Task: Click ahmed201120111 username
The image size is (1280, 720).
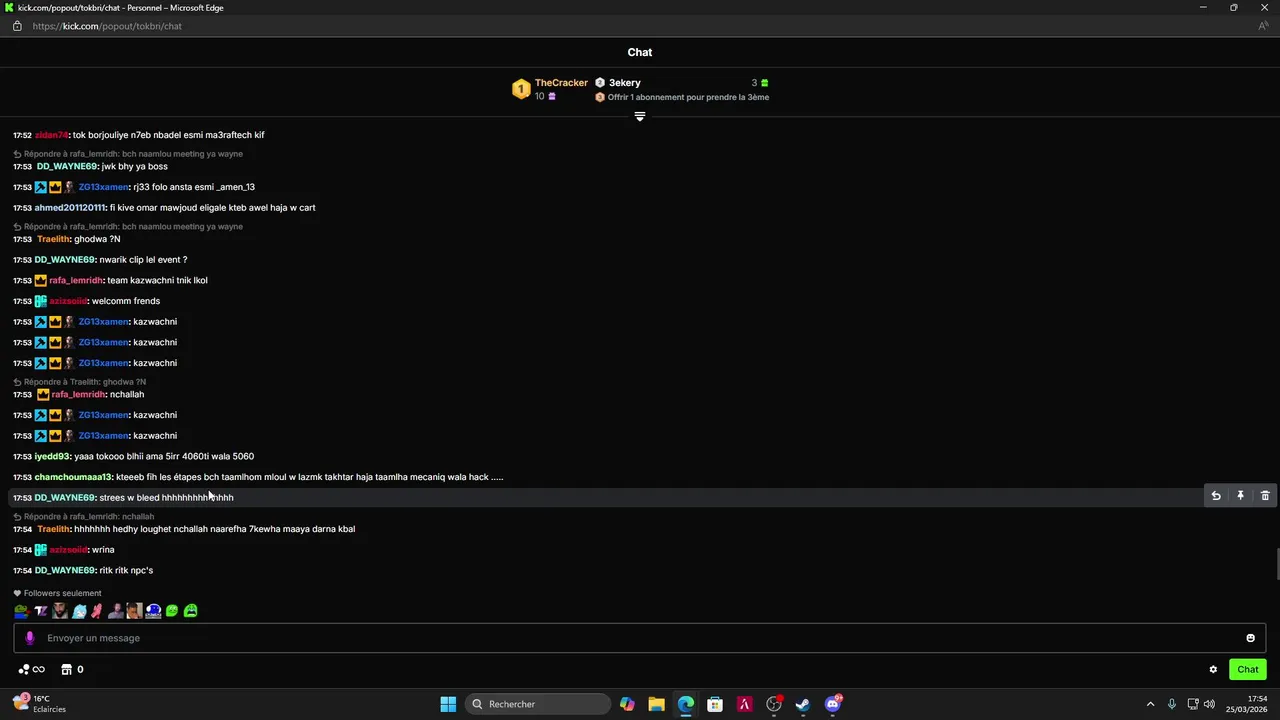Action: point(70,208)
